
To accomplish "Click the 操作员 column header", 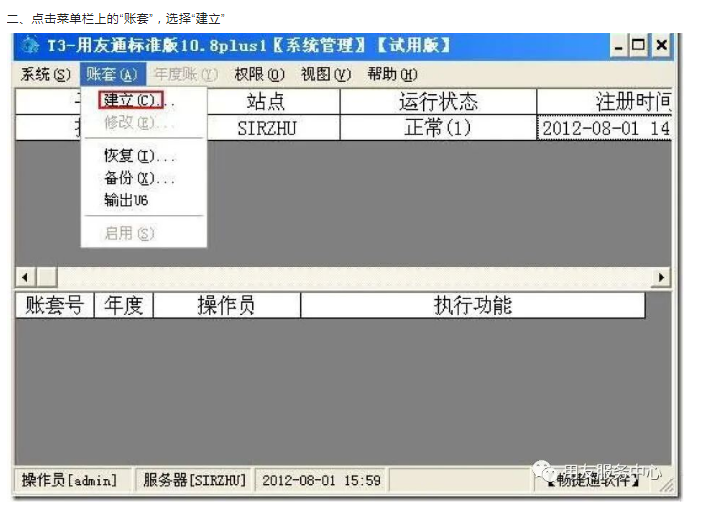I will [x=227, y=305].
